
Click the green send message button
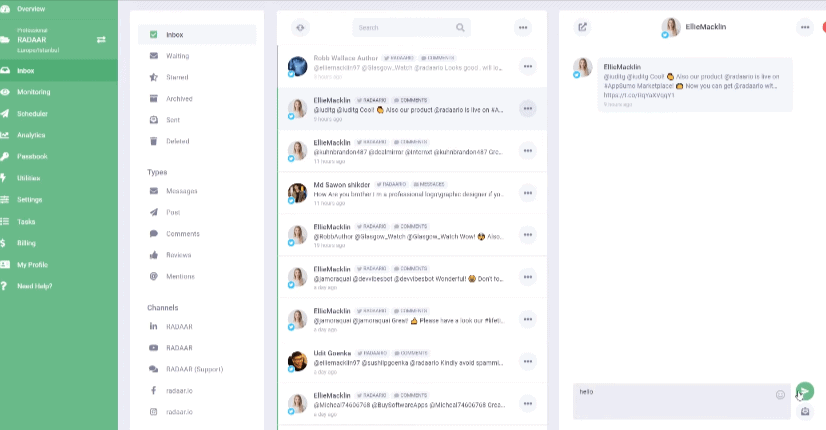[x=805, y=391]
